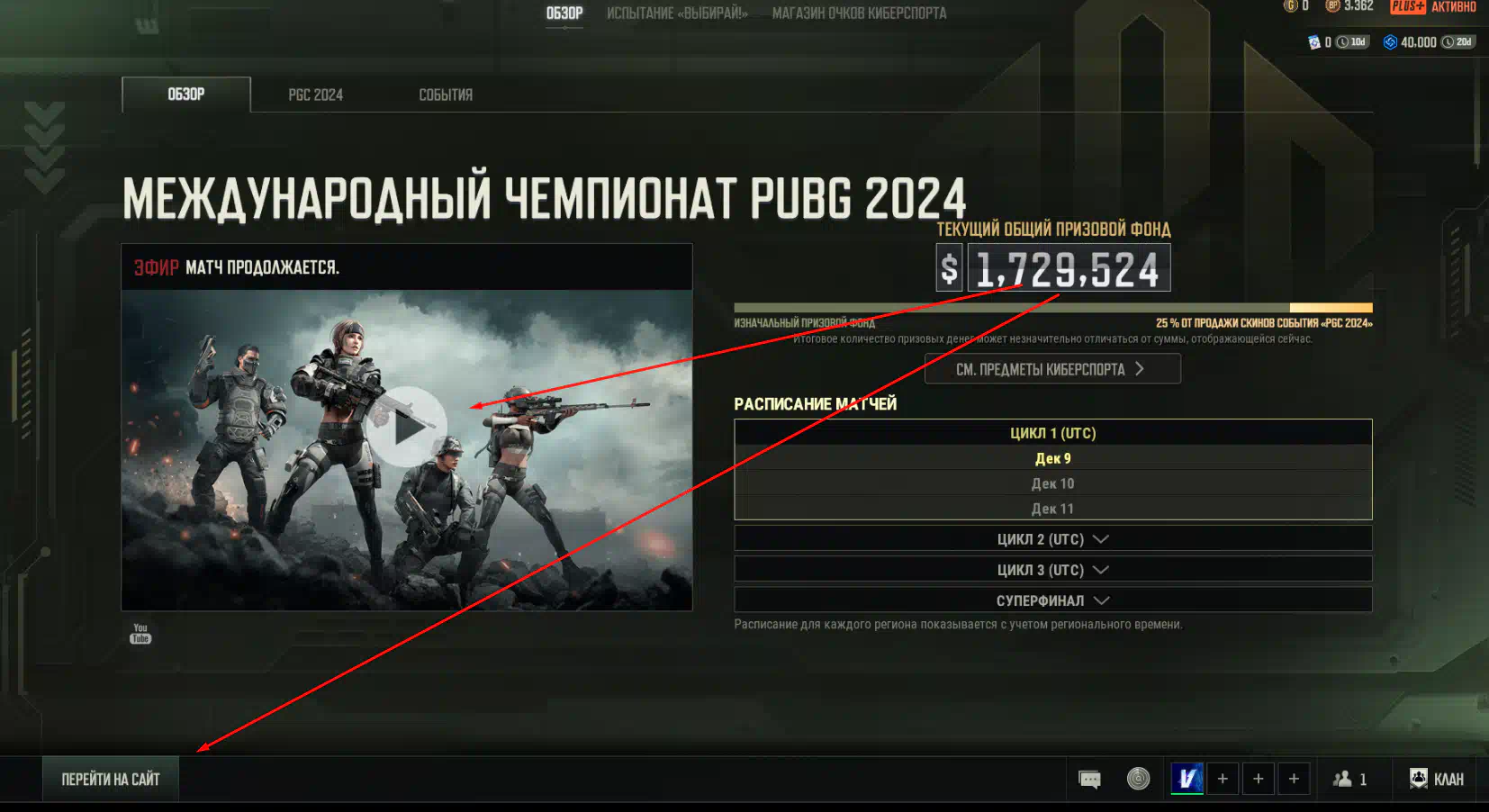The width and height of the screenshot is (1489, 812).
Task: Click the РАСПИСАНИЕ МАТЧЕЙ heading
Action: (816, 404)
